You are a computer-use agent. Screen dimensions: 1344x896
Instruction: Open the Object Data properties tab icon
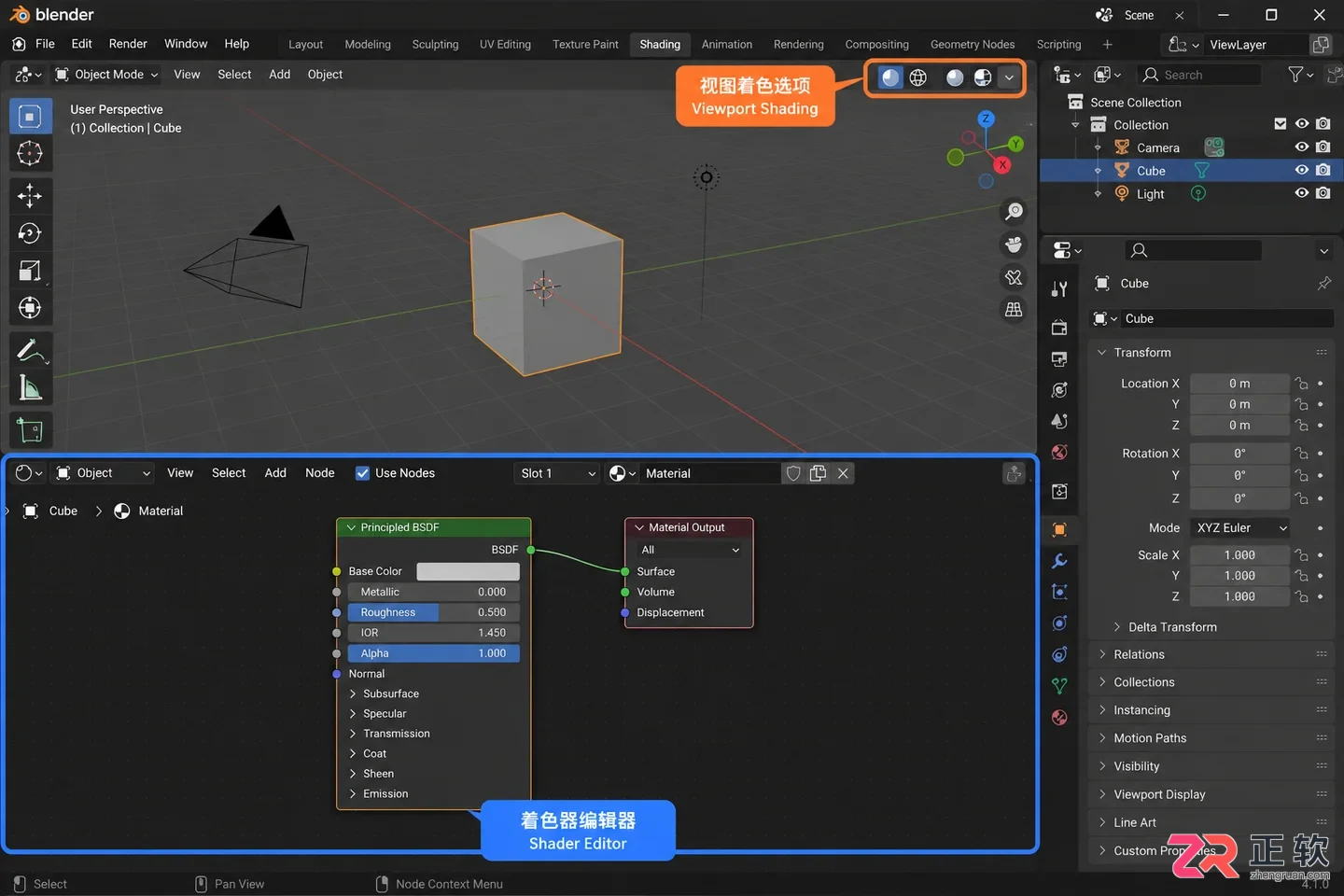pyautogui.click(x=1059, y=686)
